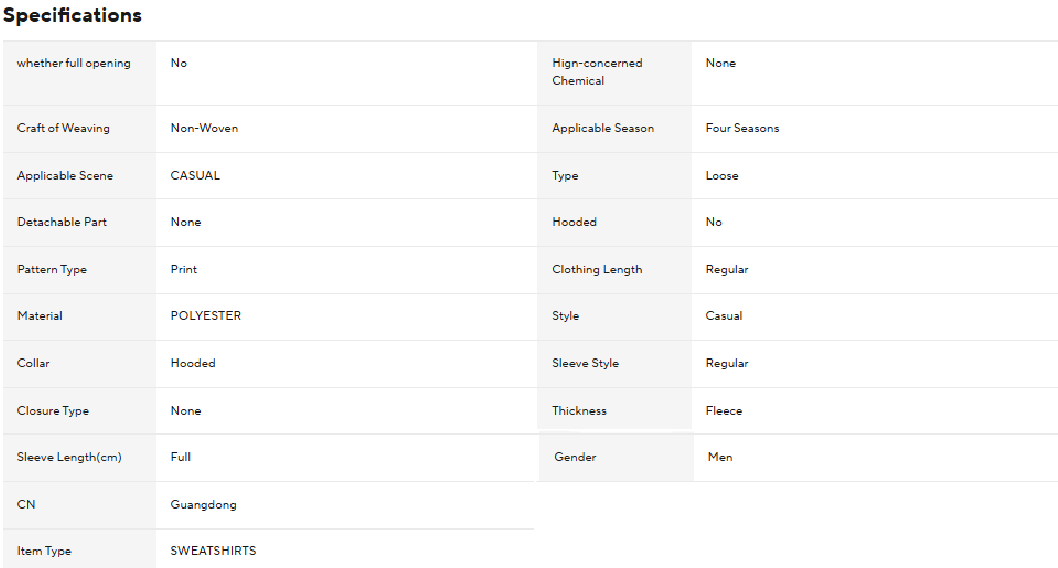Select the Pattern Type label
This screenshot has width=1058, height=568.
(x=52, y=270)
